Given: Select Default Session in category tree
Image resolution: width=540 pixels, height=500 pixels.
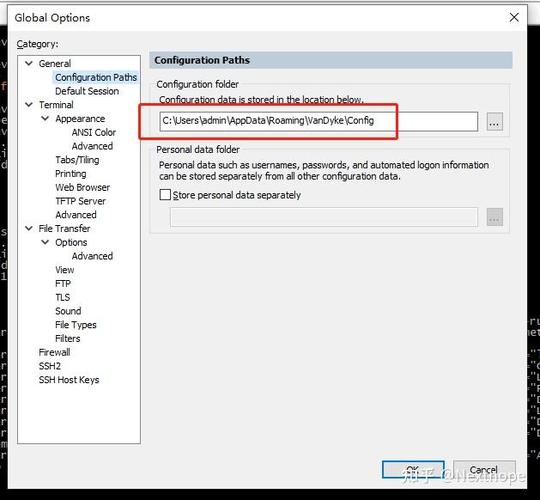Looking at the screenshot, I should coord(87,91).
